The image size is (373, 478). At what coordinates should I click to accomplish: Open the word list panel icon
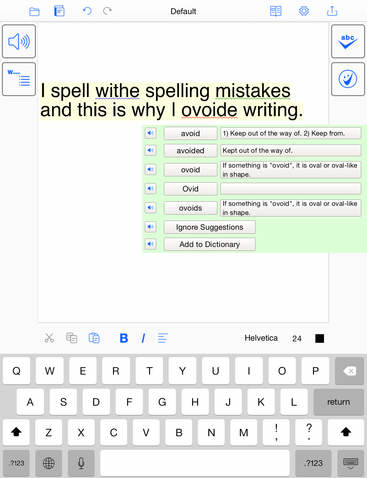(19, 79)
